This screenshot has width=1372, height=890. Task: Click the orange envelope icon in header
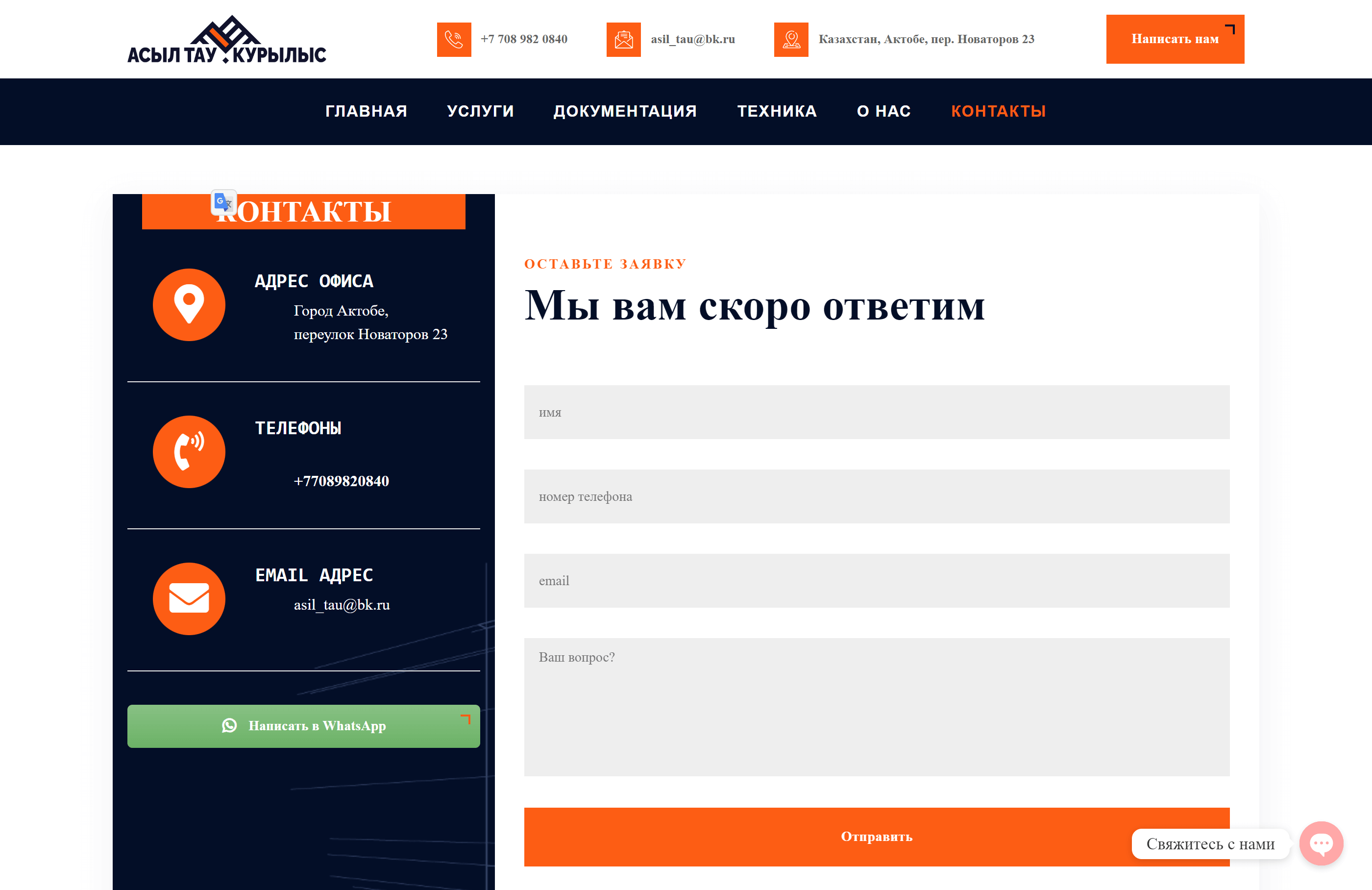click(x=623, y=39)
